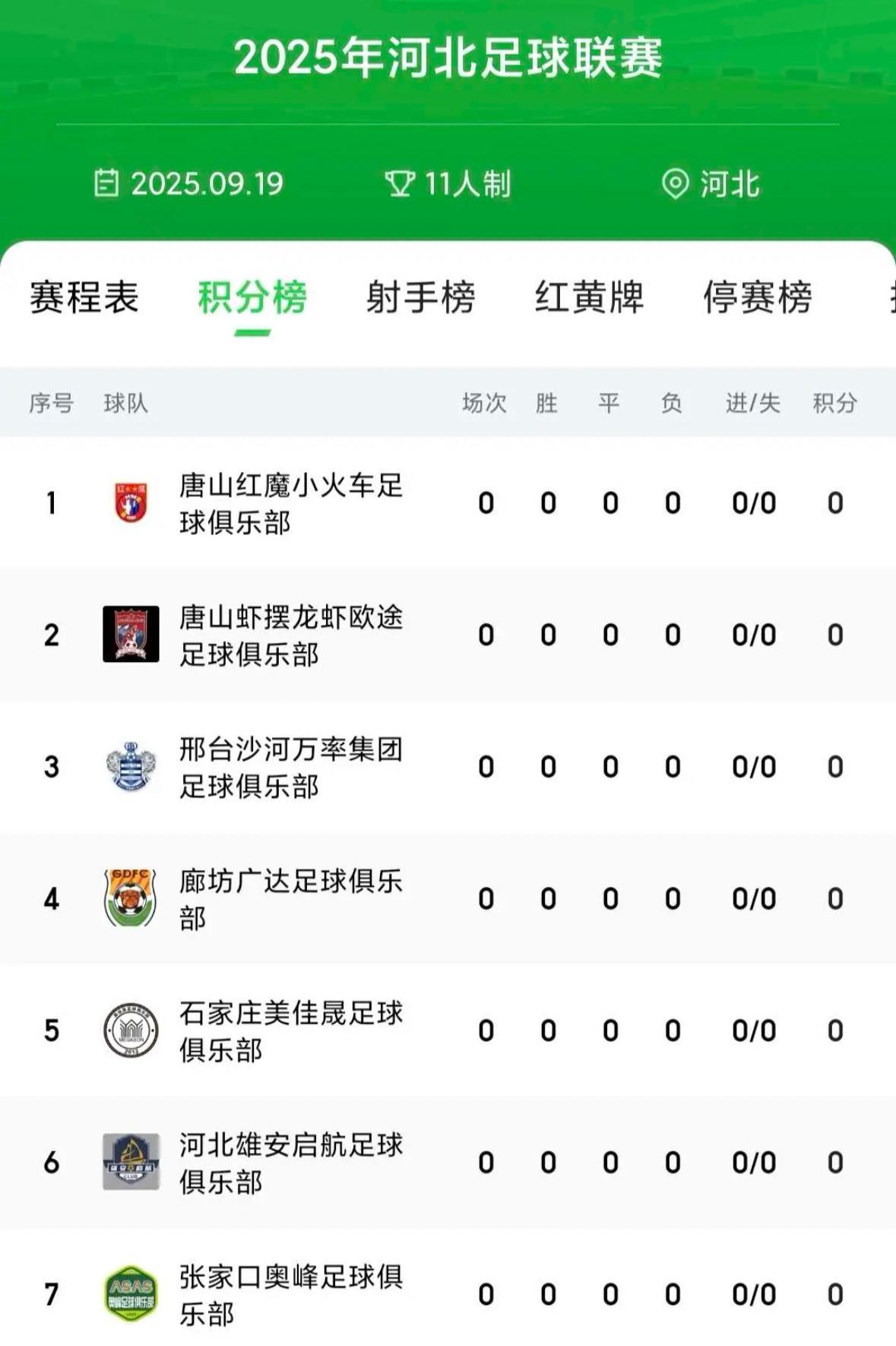
Task: Click the Tangshan Red Devils team logo
Action: pyautogui.click(x=131, y=502)
